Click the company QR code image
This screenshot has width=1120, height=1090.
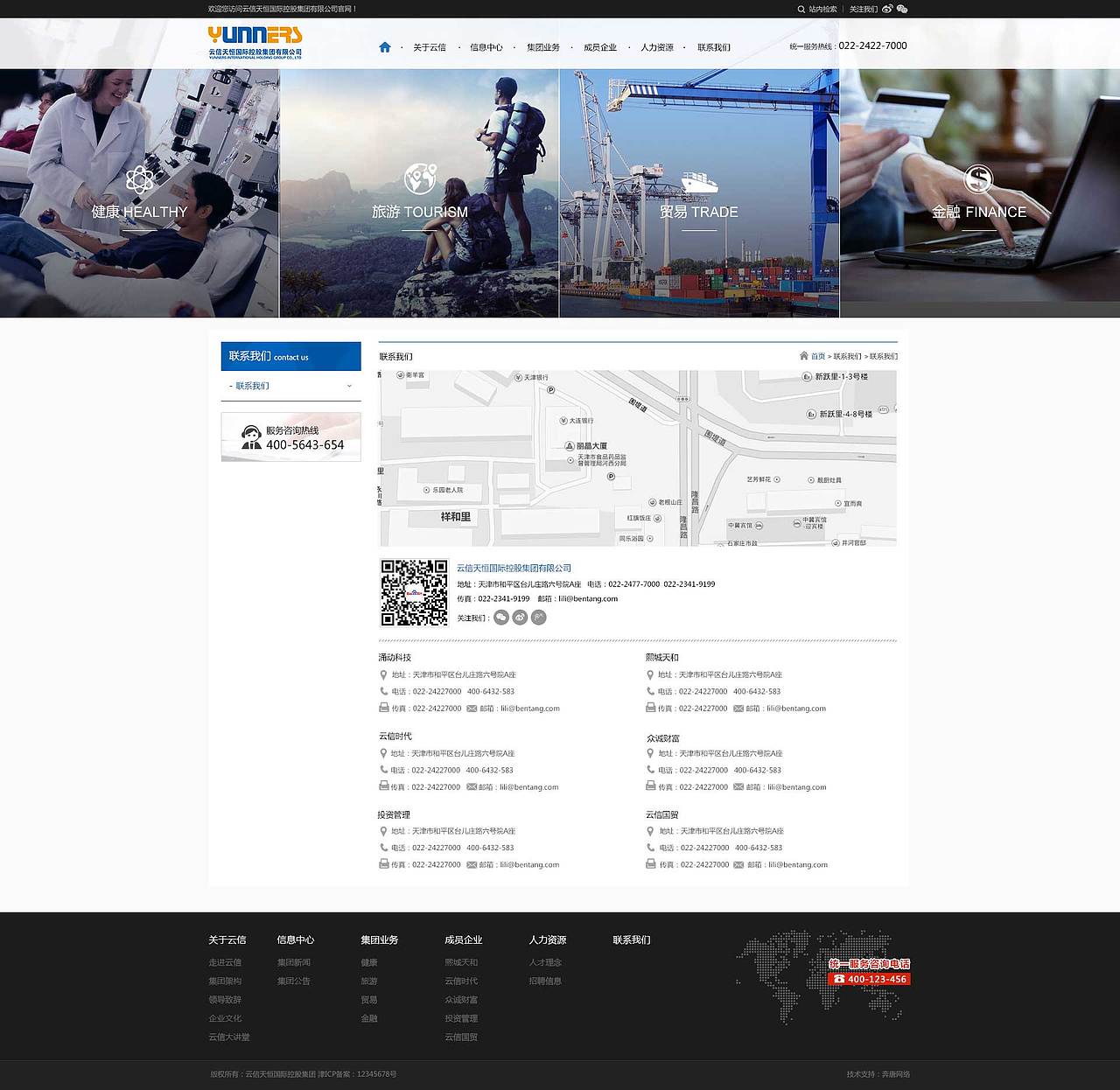tap(414, 592)
